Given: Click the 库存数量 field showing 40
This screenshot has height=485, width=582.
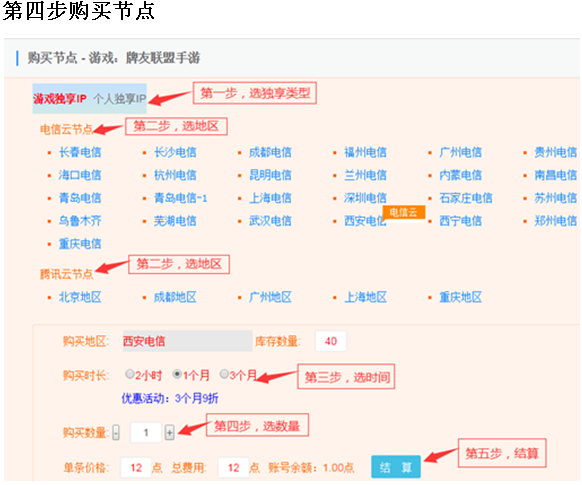Looking at the screenshot, I should click(331, 341).
